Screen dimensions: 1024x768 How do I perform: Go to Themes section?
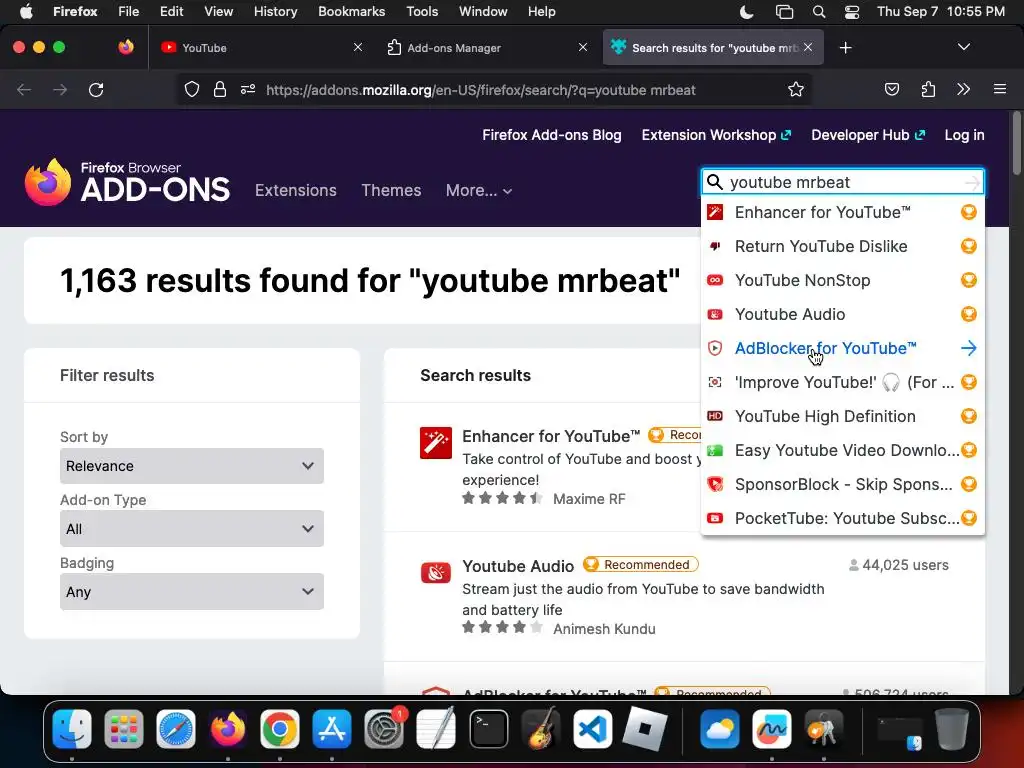click(391, 191)
